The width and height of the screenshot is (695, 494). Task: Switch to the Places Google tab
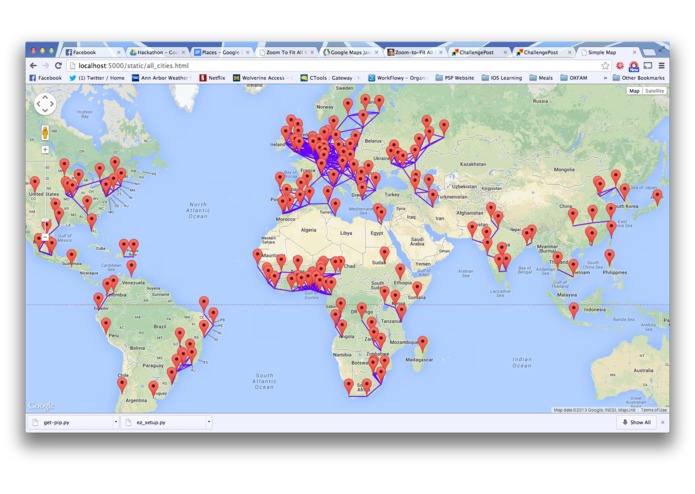point(222,52)
